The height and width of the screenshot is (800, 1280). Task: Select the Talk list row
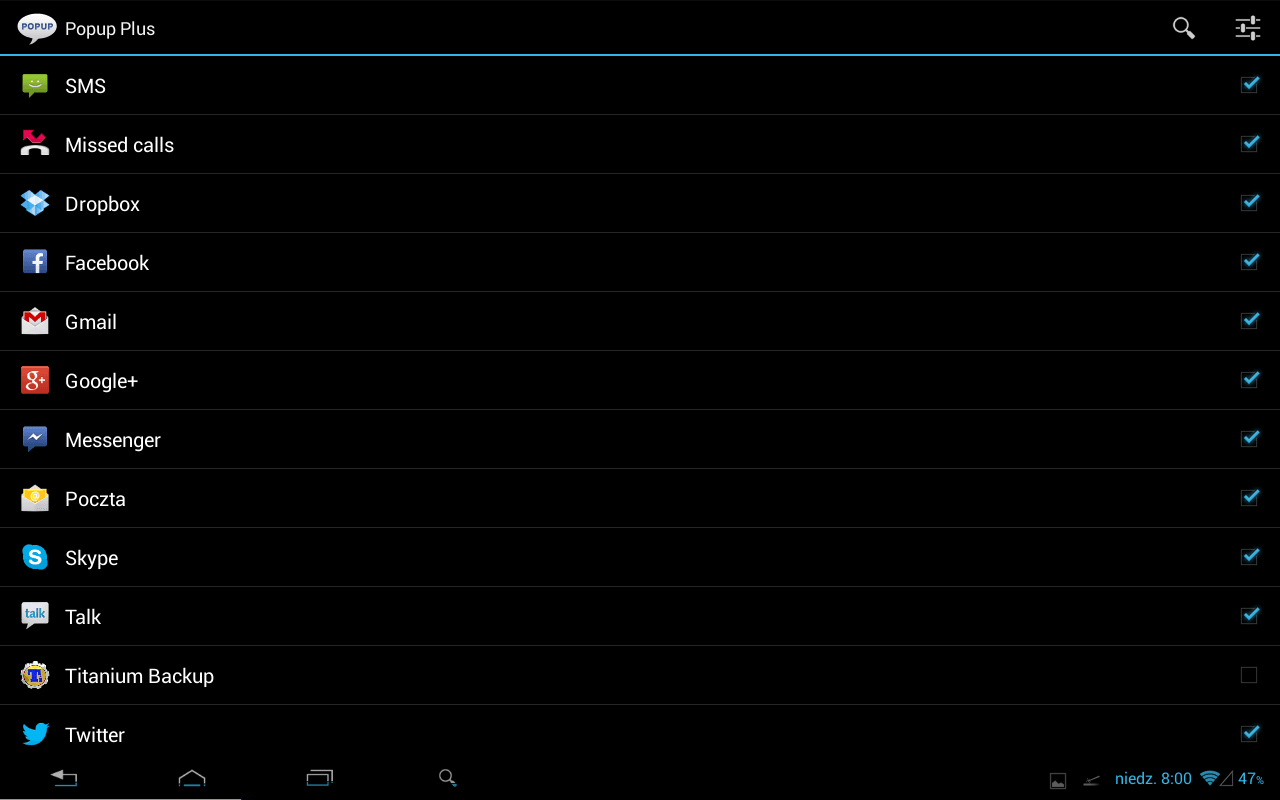click(640, 616)
